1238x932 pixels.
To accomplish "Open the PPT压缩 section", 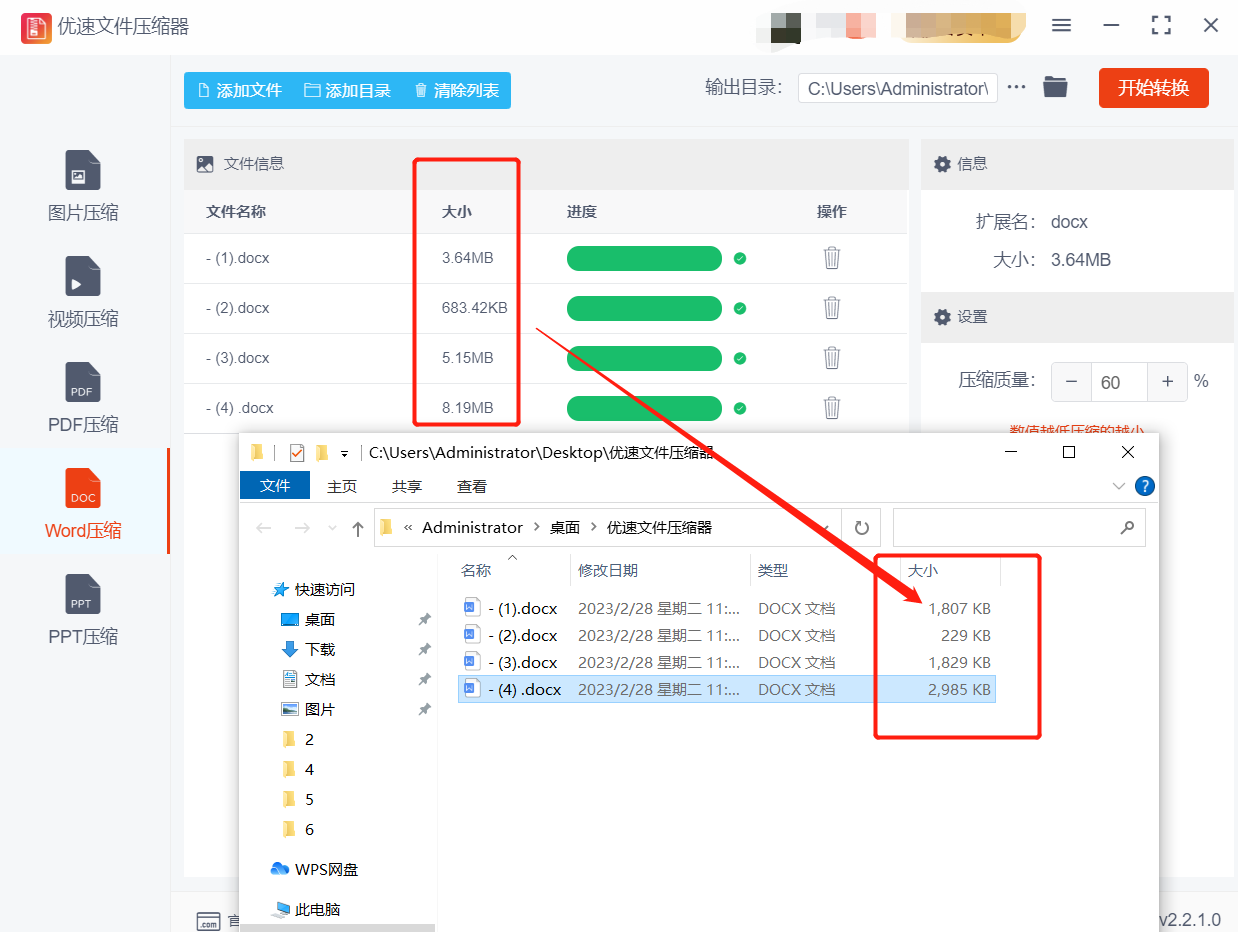I will coord(83,609).
